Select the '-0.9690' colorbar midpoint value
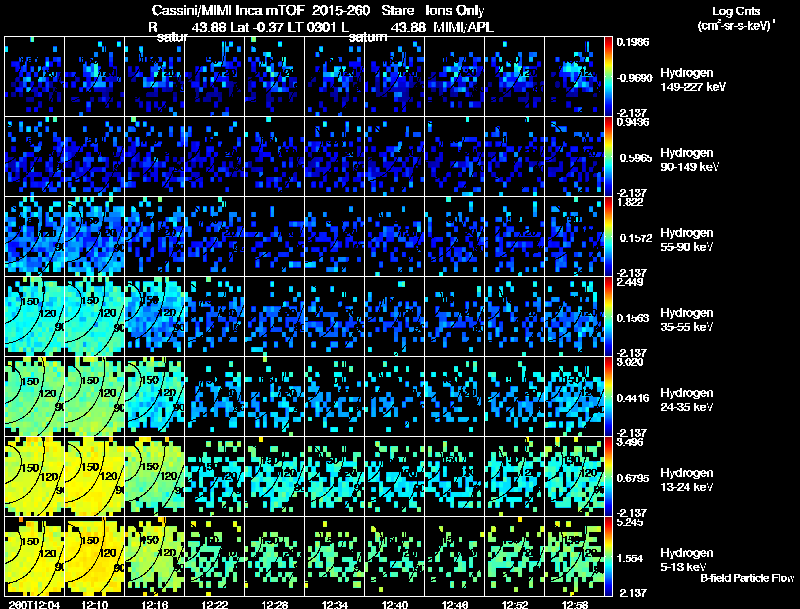This screenshot has height=609, width=800. tap(634, 78)
